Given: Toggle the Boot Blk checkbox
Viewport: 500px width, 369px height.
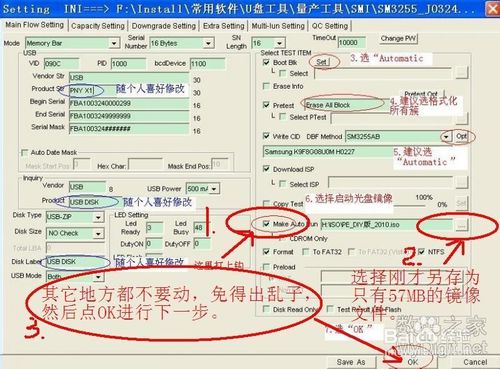Looking at the screenshot, I should pos(266,63).
